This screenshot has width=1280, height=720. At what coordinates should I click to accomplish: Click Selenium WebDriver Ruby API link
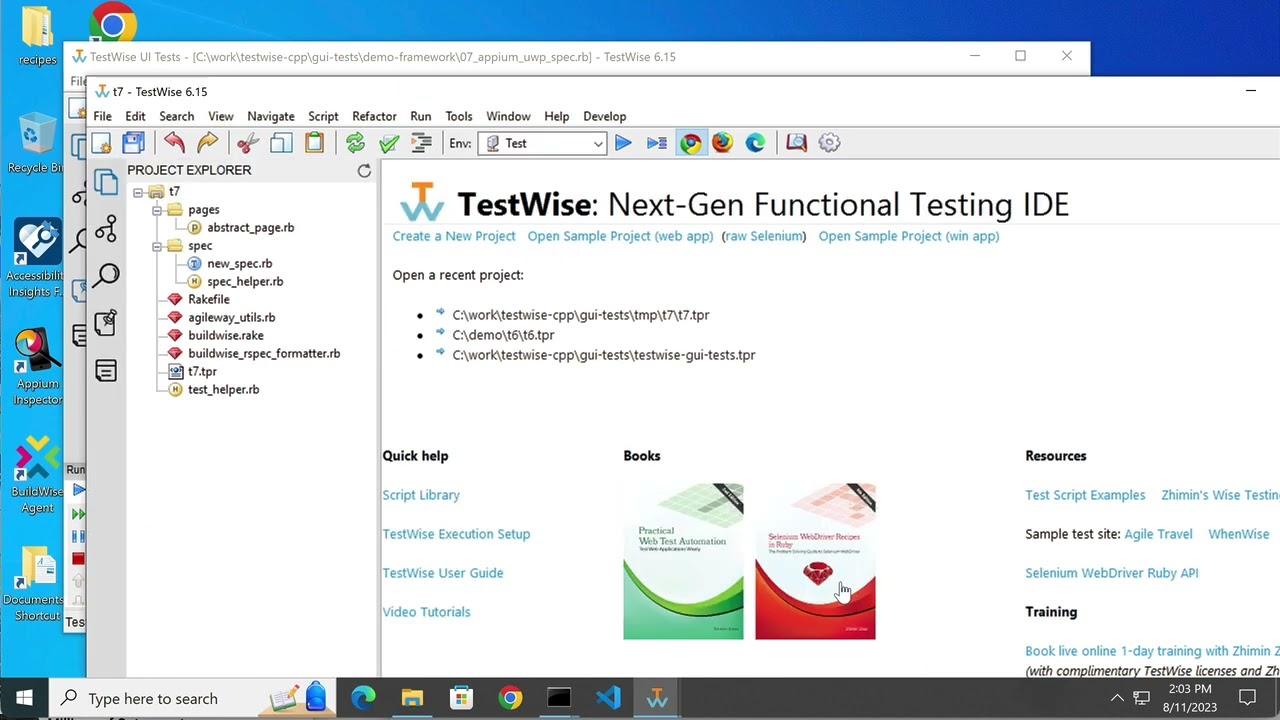point(1111,573)
